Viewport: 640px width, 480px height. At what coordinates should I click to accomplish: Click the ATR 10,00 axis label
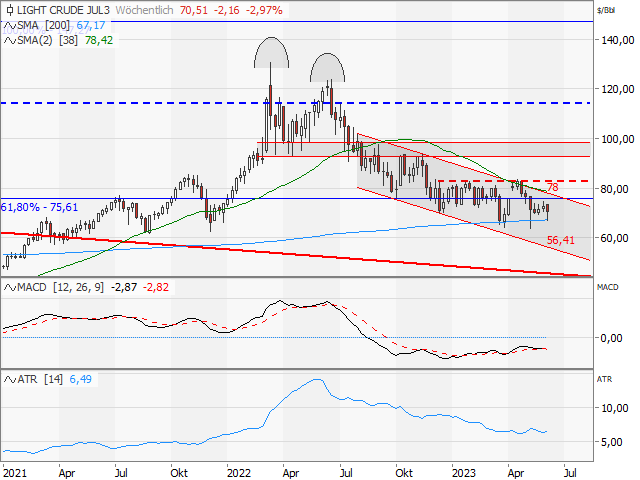coord(615,408)
